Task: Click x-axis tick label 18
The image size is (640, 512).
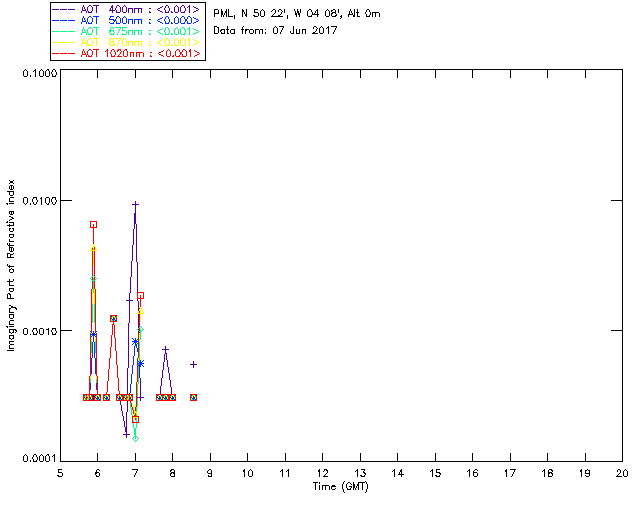Action: 547,473
